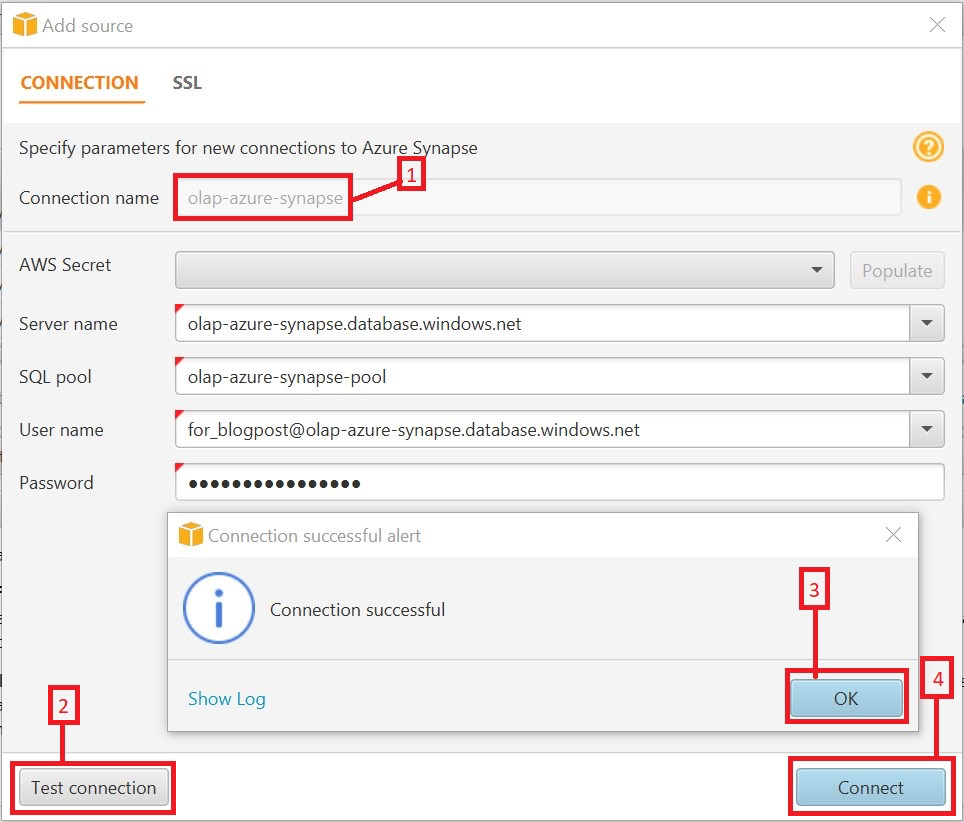Image resolution: width=964 pixels, height=822 pixels.
Task: Click OK in the success alert
Action: tap(845, 698)
